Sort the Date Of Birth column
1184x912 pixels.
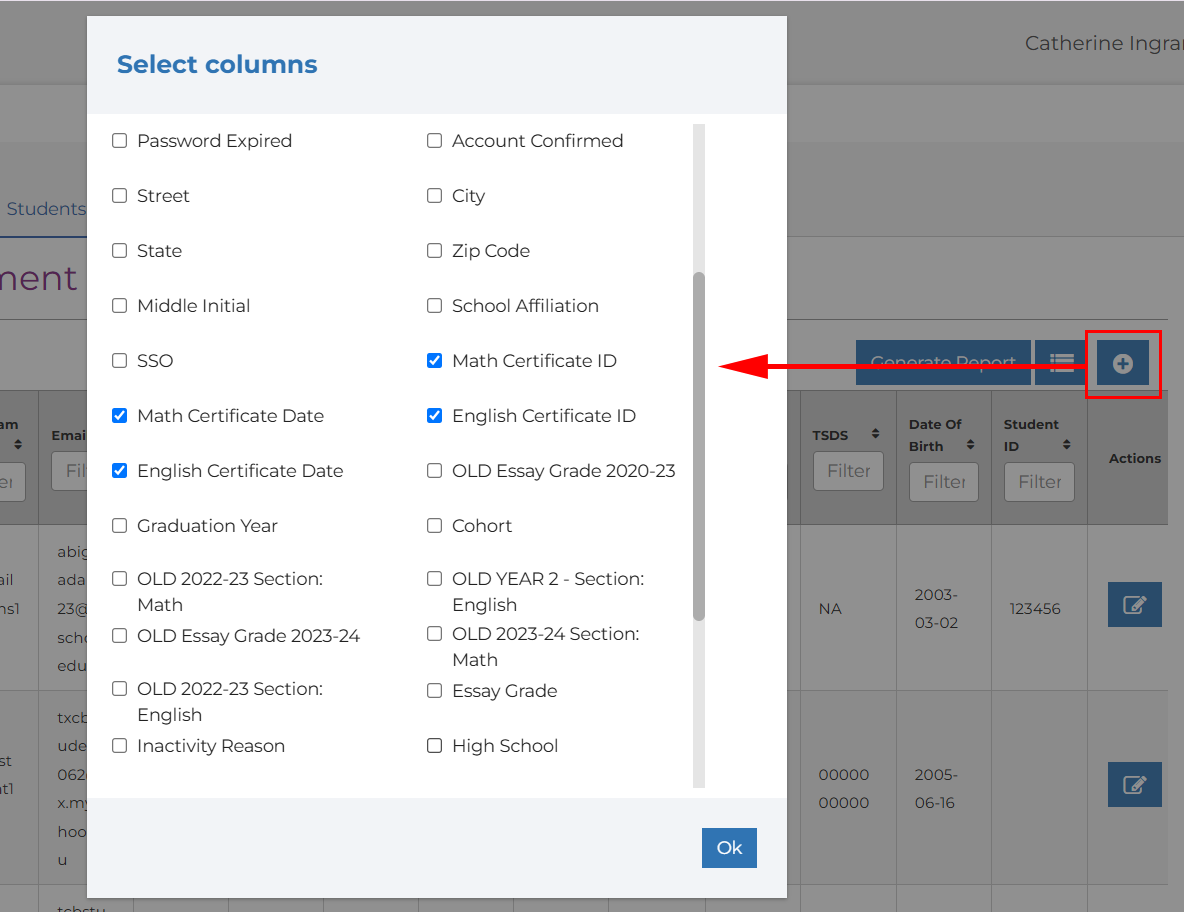[x=970, y=445]
